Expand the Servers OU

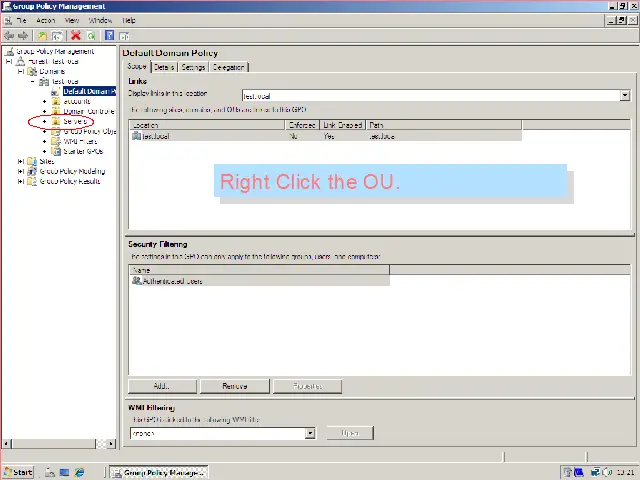44,121
